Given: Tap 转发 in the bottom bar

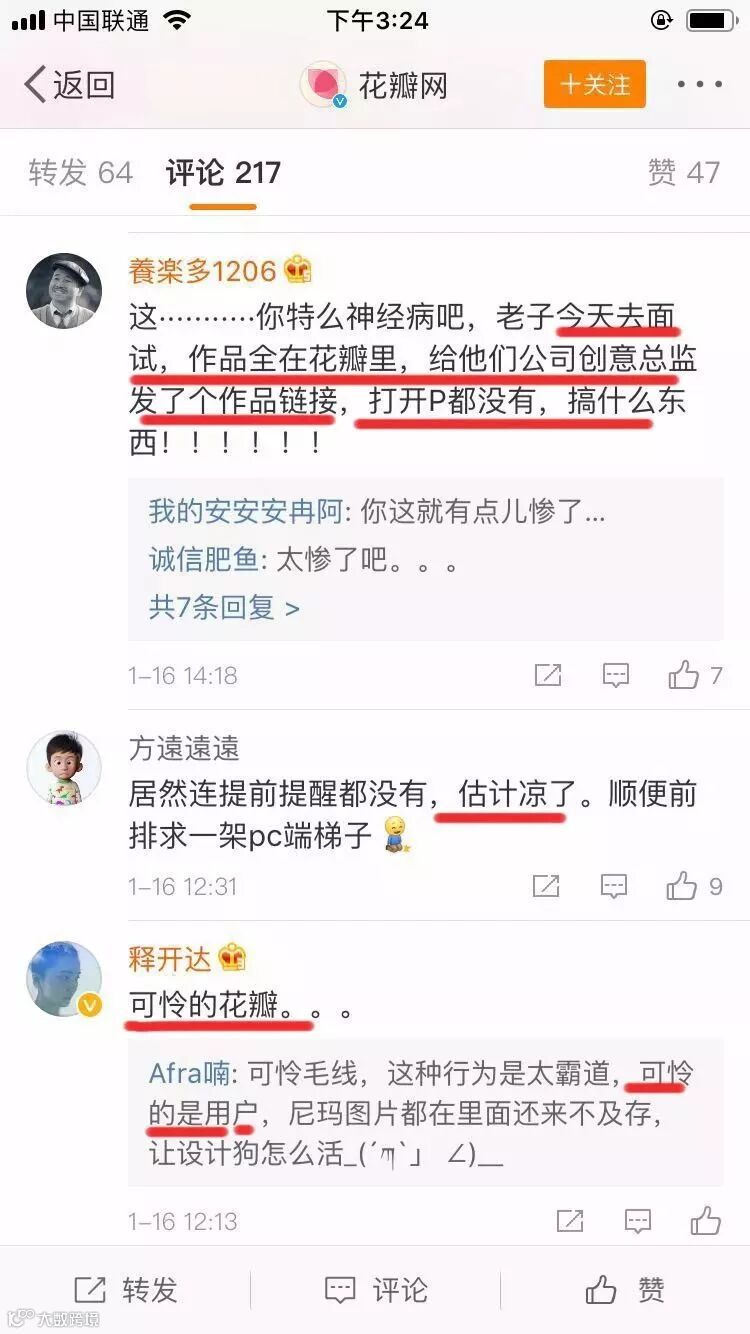Looking at the screenshot, I should (125, 1290).
